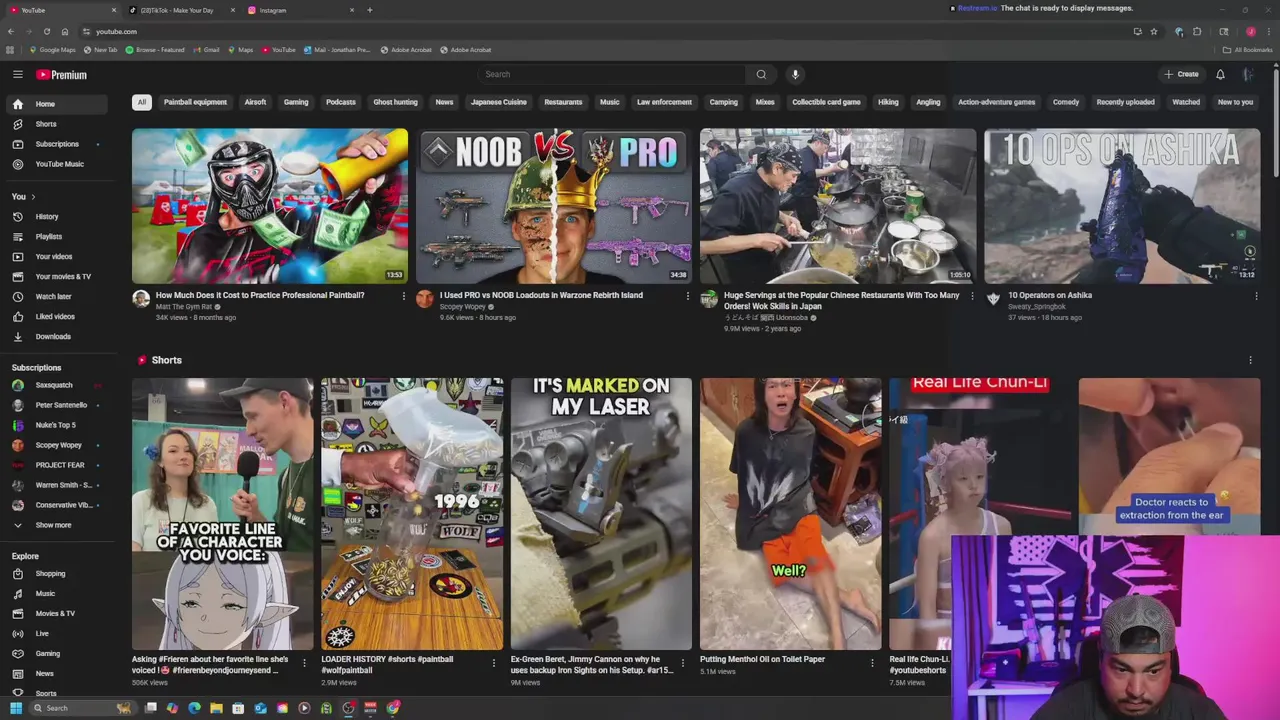Open the notifications bell
Image resolution: width=1280 pixels, height=720 pixels.
[1220, 74]
